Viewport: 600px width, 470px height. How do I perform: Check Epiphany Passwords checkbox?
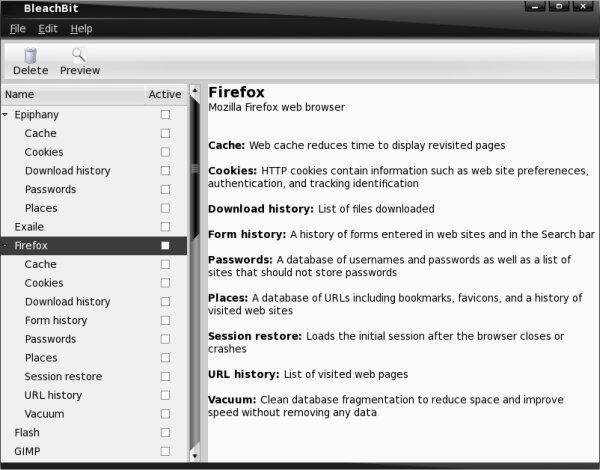pos(165,189)
